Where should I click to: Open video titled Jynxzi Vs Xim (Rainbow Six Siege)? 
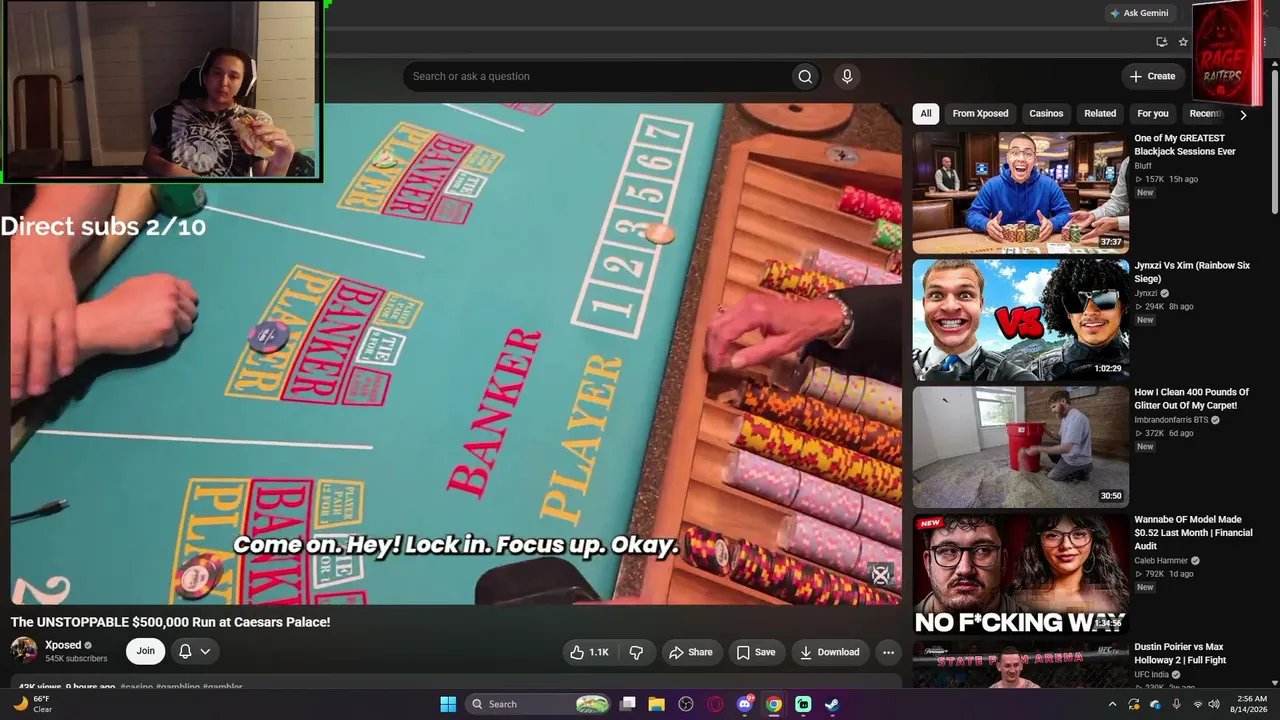pos(1192,272)
